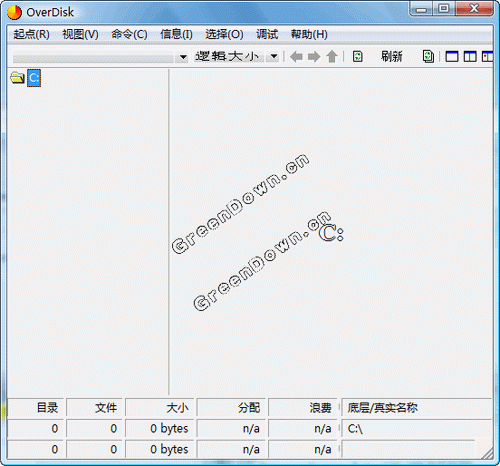Open the 命令(C) menu
Image resolution: width=500 pixels, height=466 pixels.
tap(129, 34)
